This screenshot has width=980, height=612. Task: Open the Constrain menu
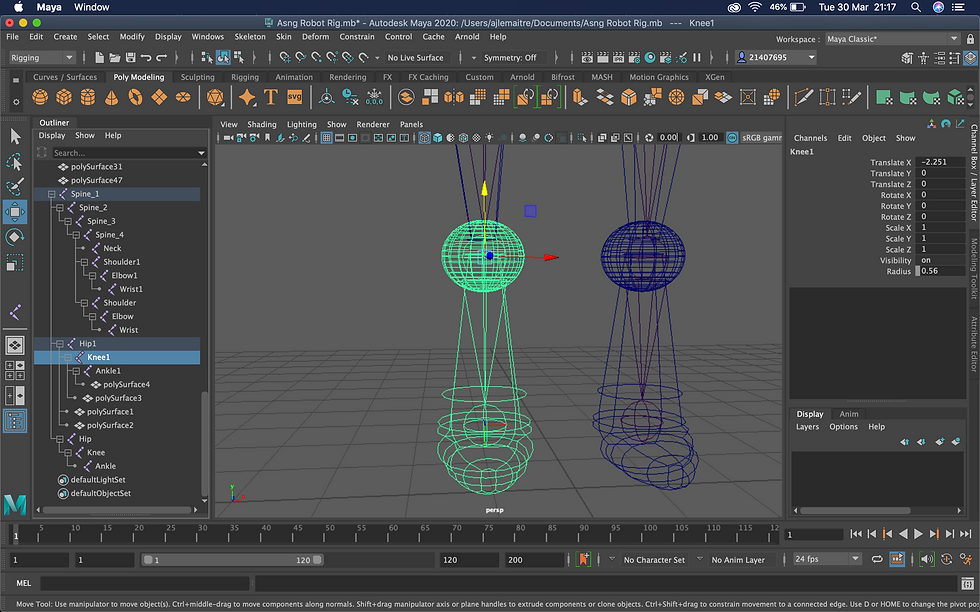pyautogui.click(x=357, y=37)
